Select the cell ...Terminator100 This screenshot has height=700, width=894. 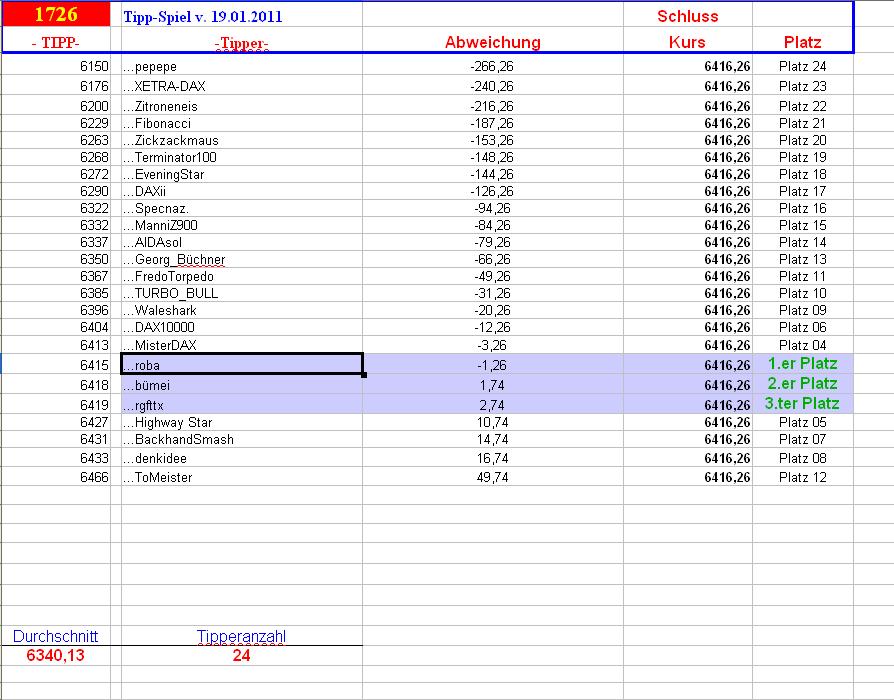pyautogui.click(x=242, y=157)
